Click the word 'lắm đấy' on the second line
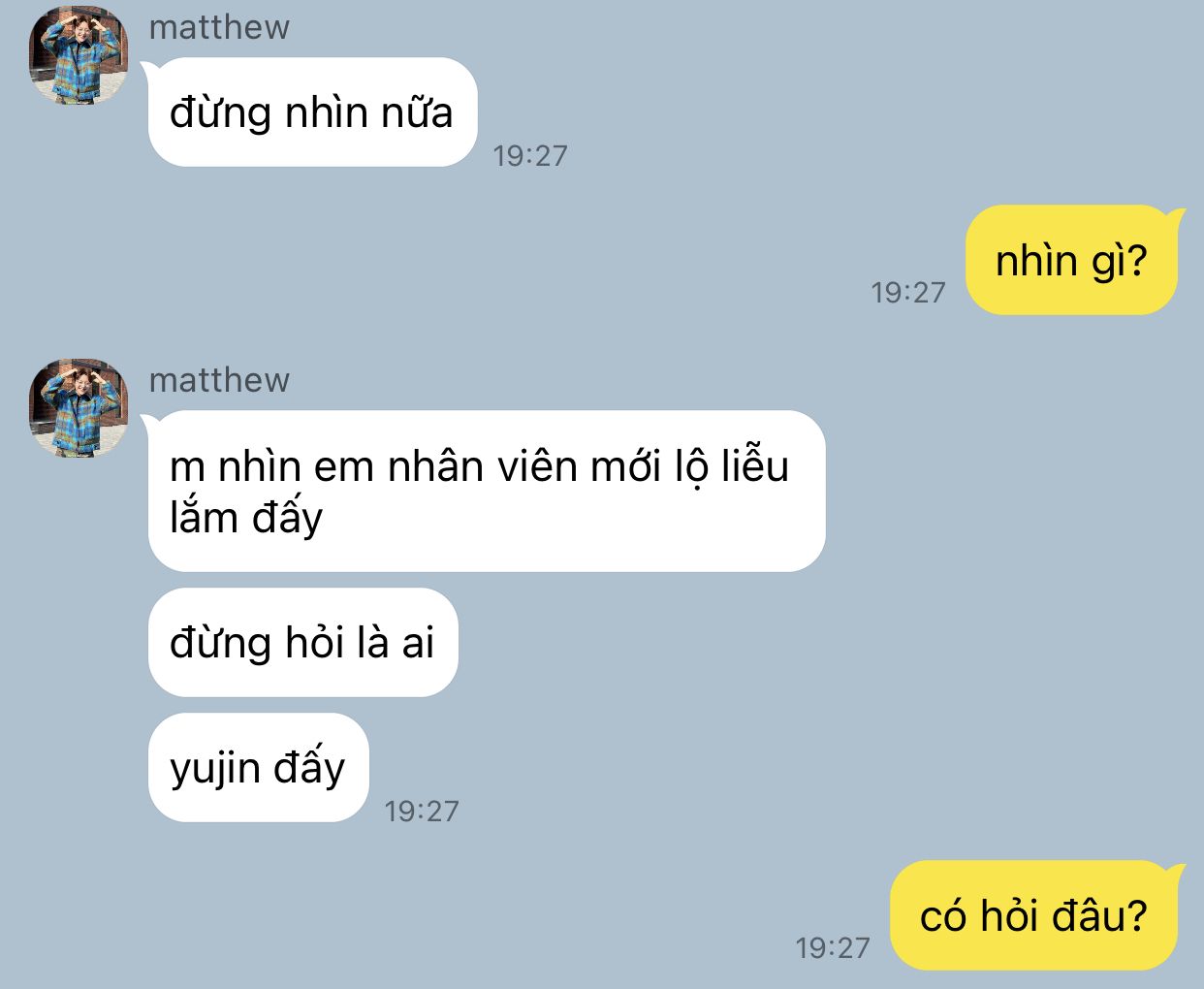The width and height of the screenshot is (1204, 989). (246, 518)
